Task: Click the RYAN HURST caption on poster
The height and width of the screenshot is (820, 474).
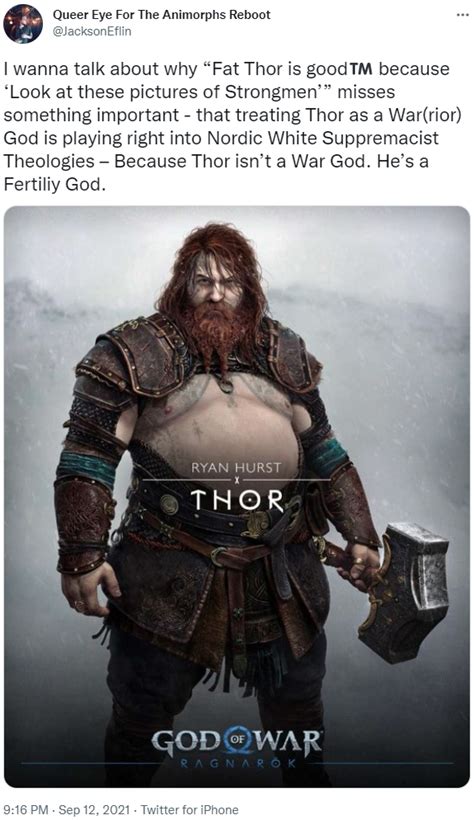Action: 236,467
